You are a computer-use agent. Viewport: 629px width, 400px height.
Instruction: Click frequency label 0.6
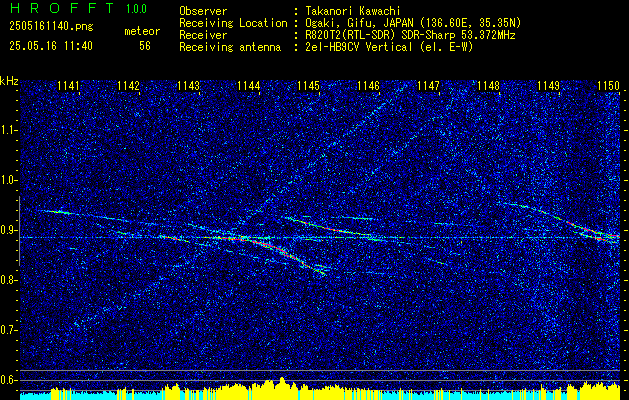tap(8, 380)
